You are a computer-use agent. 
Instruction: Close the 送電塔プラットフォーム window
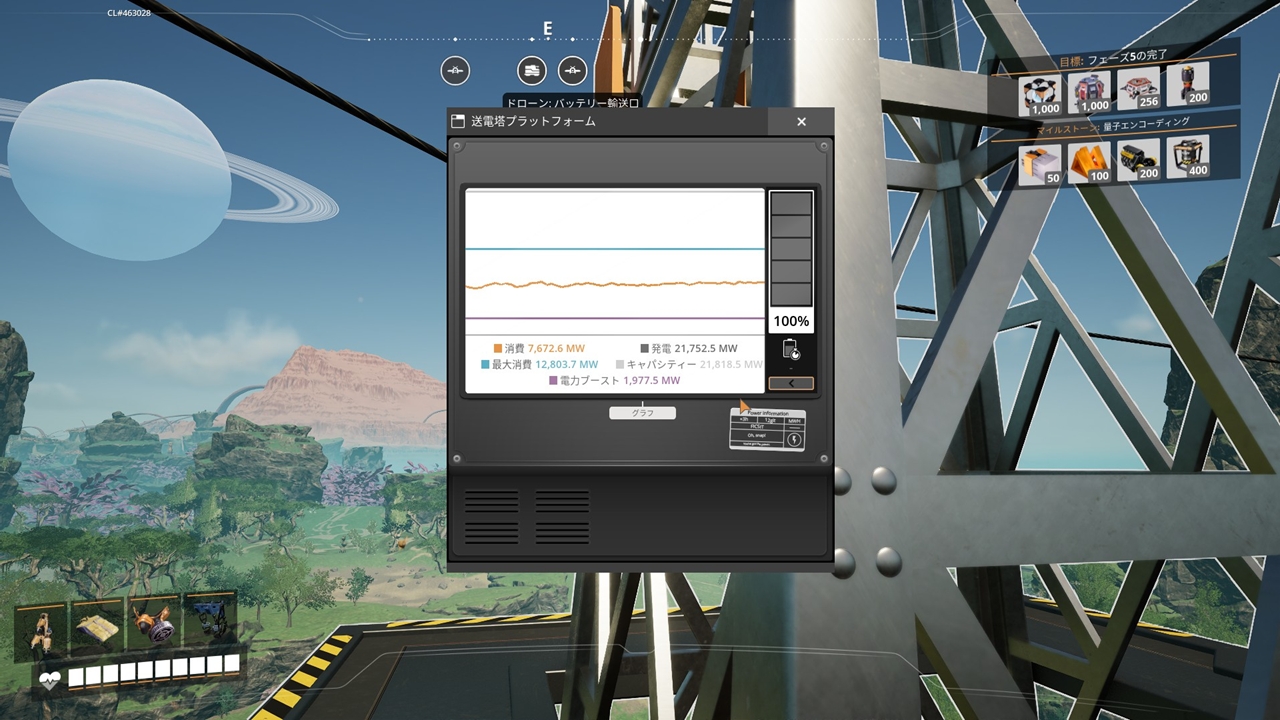point(801,121)
